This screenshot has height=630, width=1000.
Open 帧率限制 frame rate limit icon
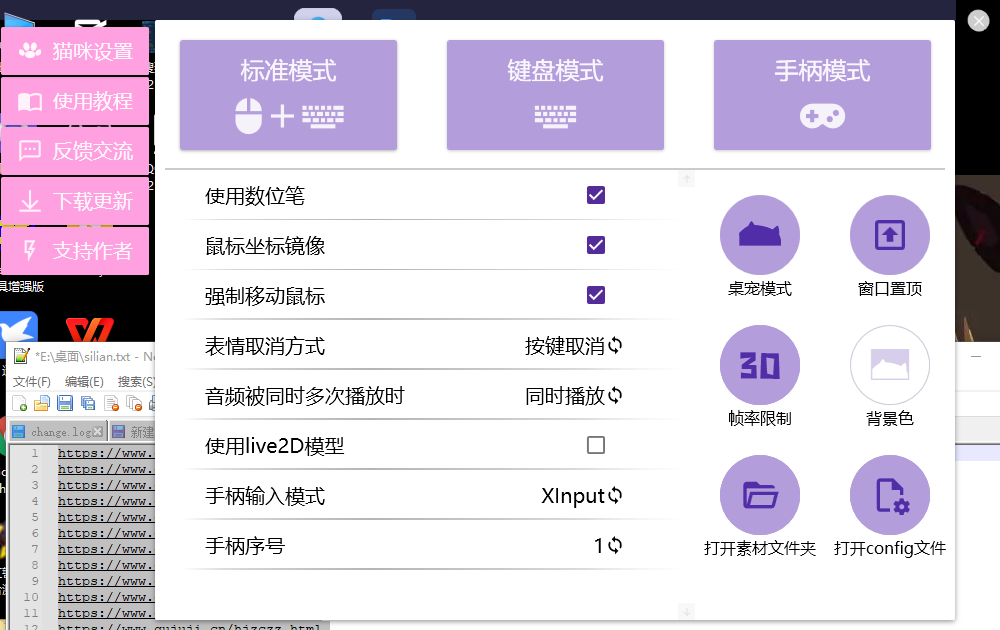click(760, 365)
